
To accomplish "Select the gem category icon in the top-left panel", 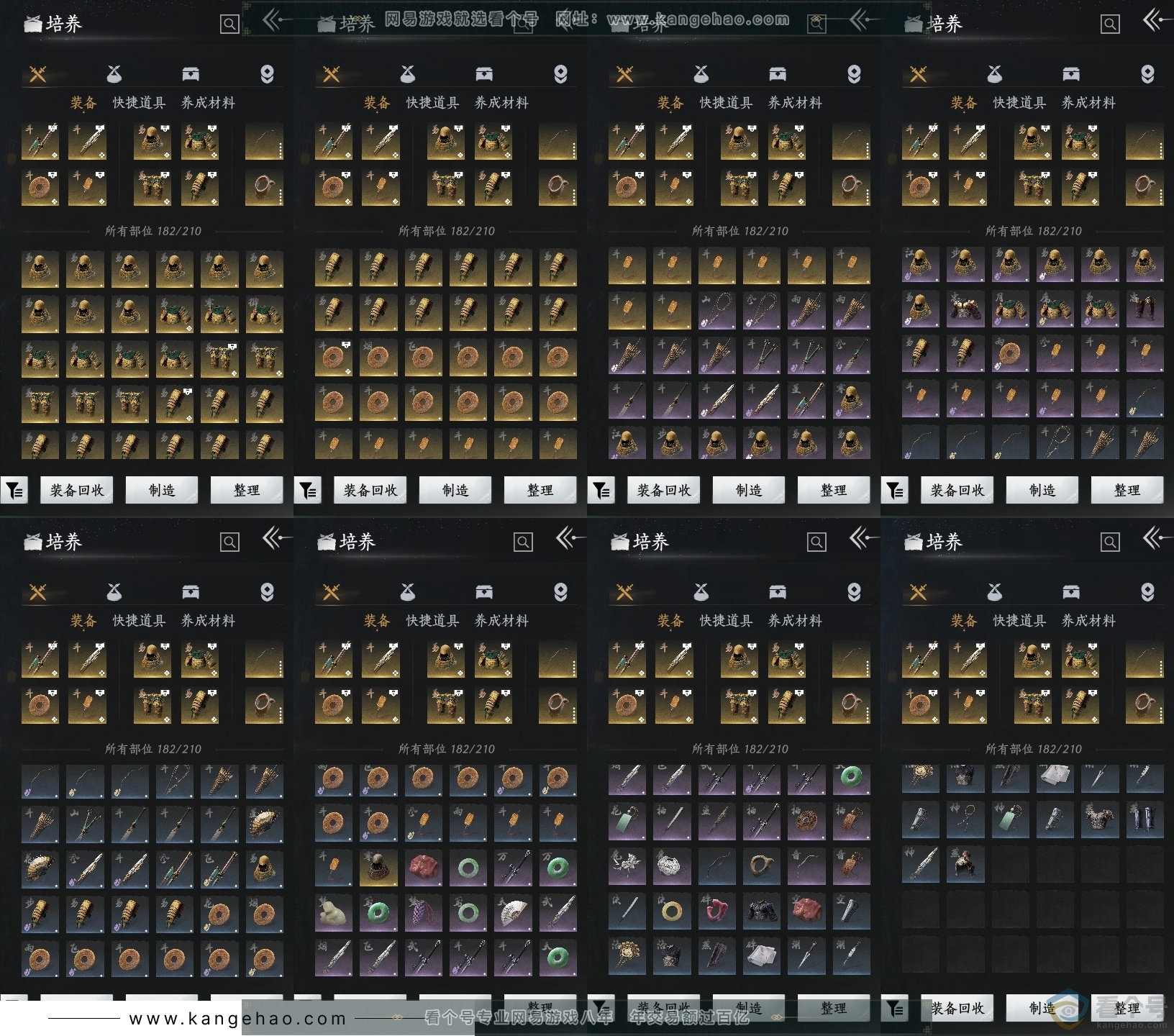I will click(267, 74).
